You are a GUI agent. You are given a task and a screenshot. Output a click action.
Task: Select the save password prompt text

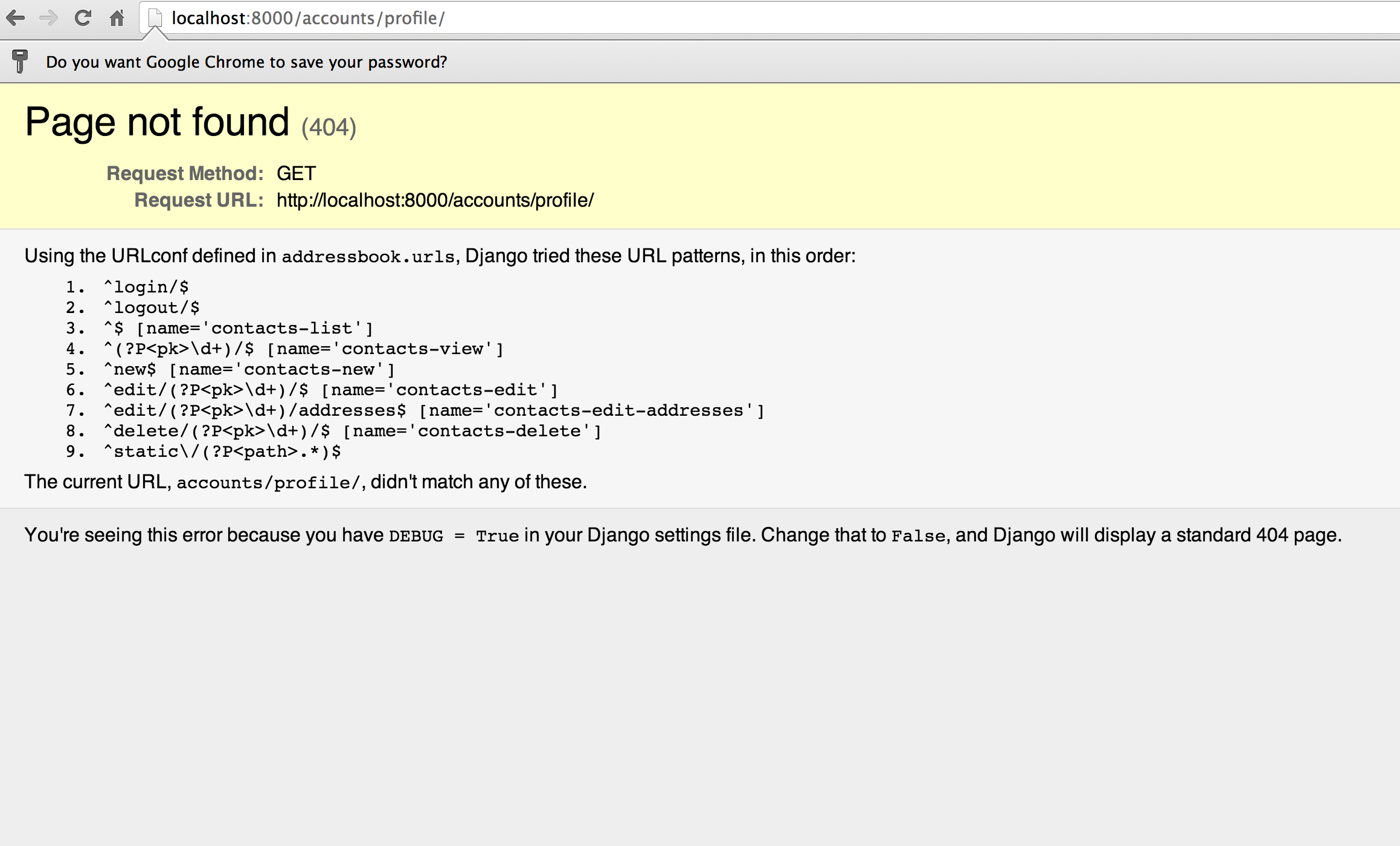(x=246, y=62)
